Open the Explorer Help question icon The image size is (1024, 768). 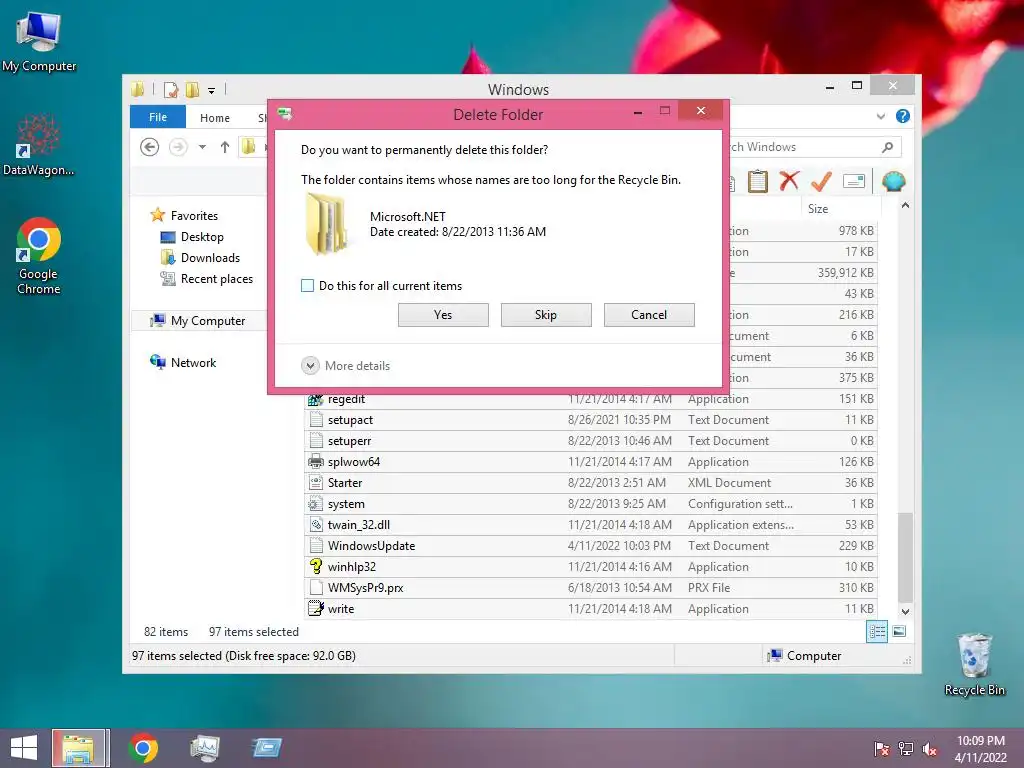pyautogui.click(x=903, y=116)
